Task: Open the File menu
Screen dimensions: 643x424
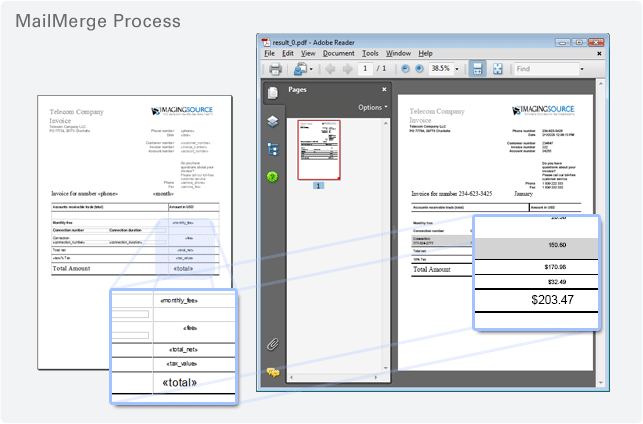Action: (x=269, y=53)
